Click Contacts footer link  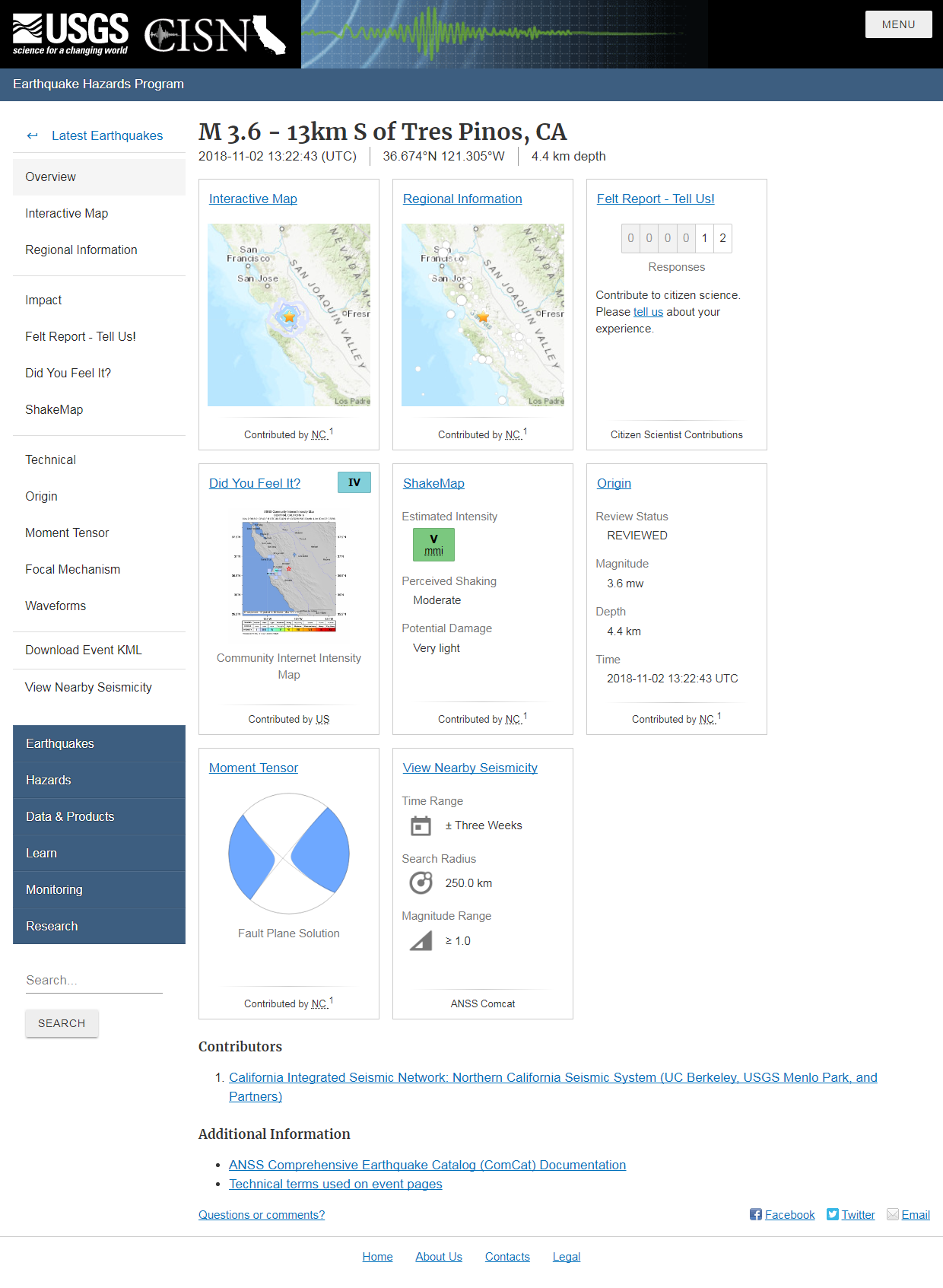(507, 1257)
